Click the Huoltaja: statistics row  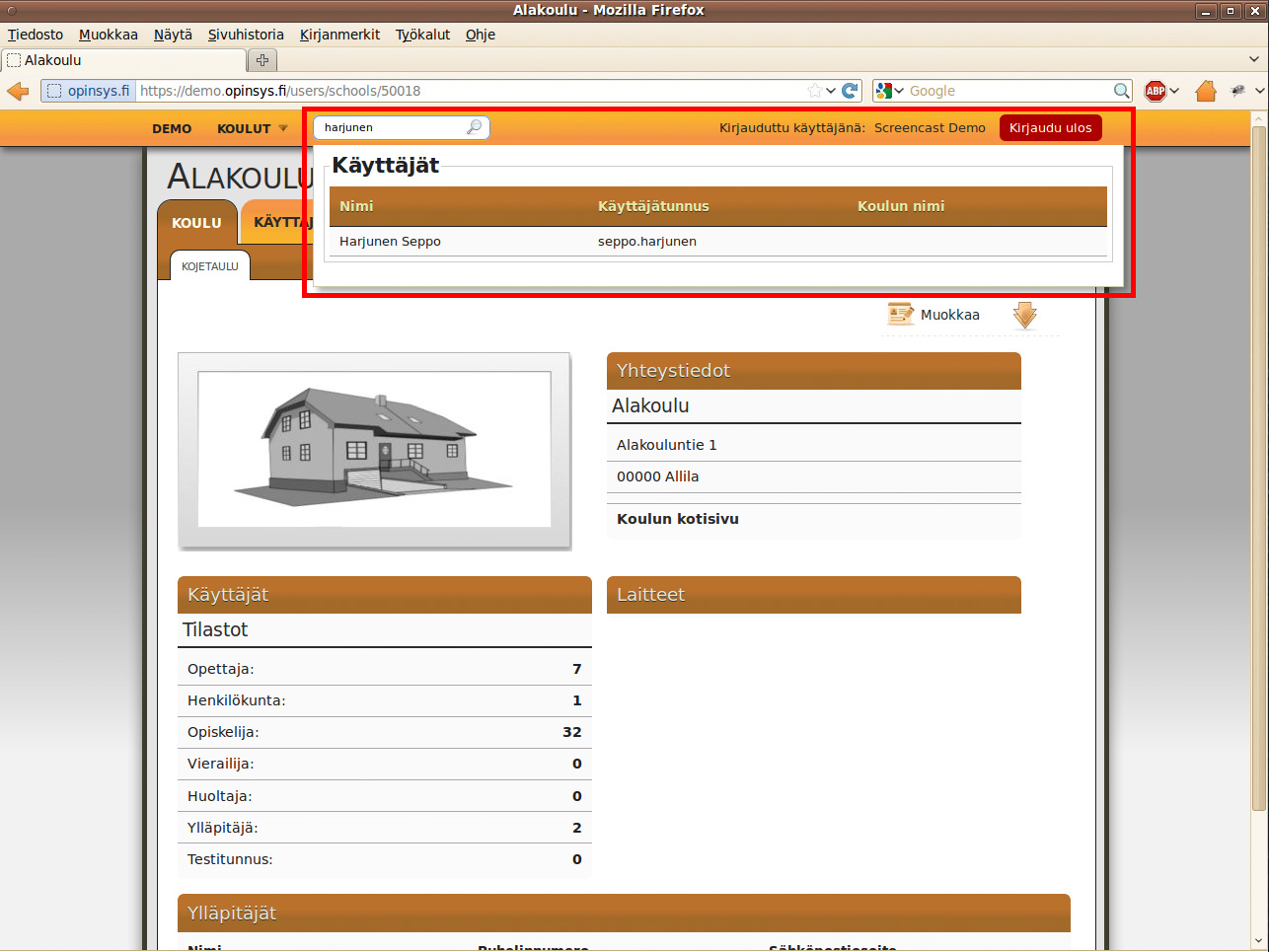tap(385, 796)
